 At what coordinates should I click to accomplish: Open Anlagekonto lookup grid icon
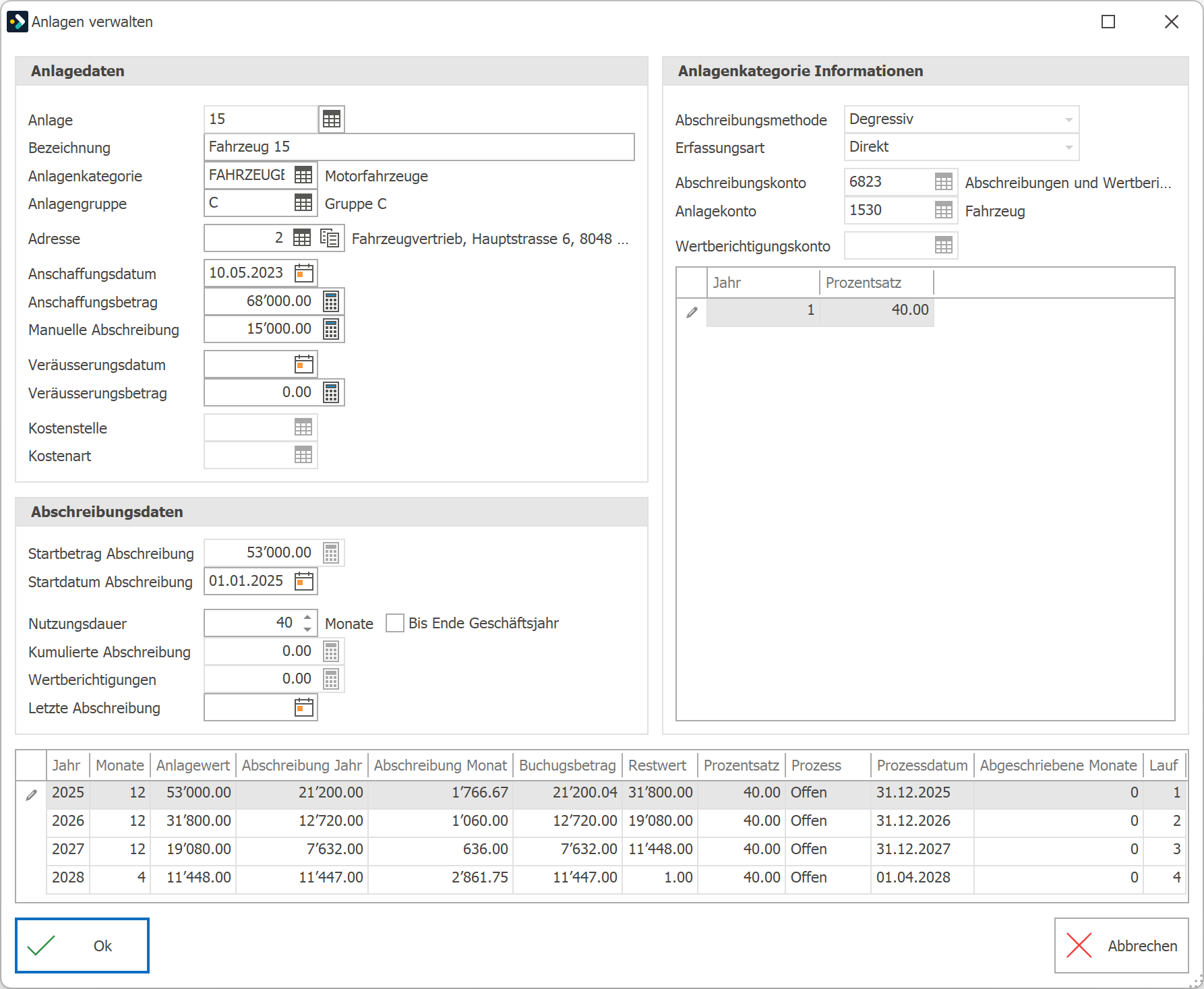pos(944,210)
